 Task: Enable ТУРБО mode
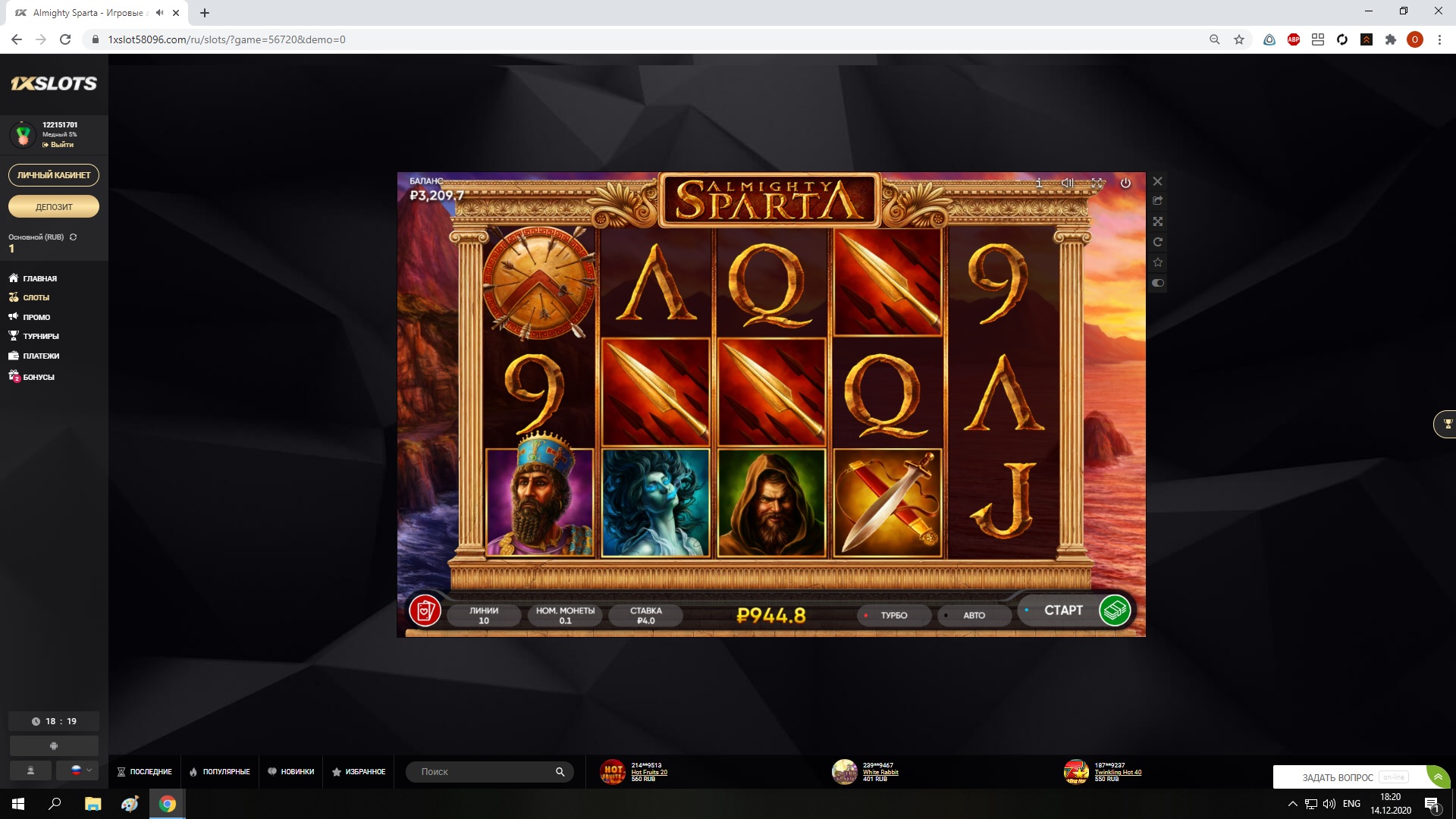pyautogui.click(x=894, y=615)
